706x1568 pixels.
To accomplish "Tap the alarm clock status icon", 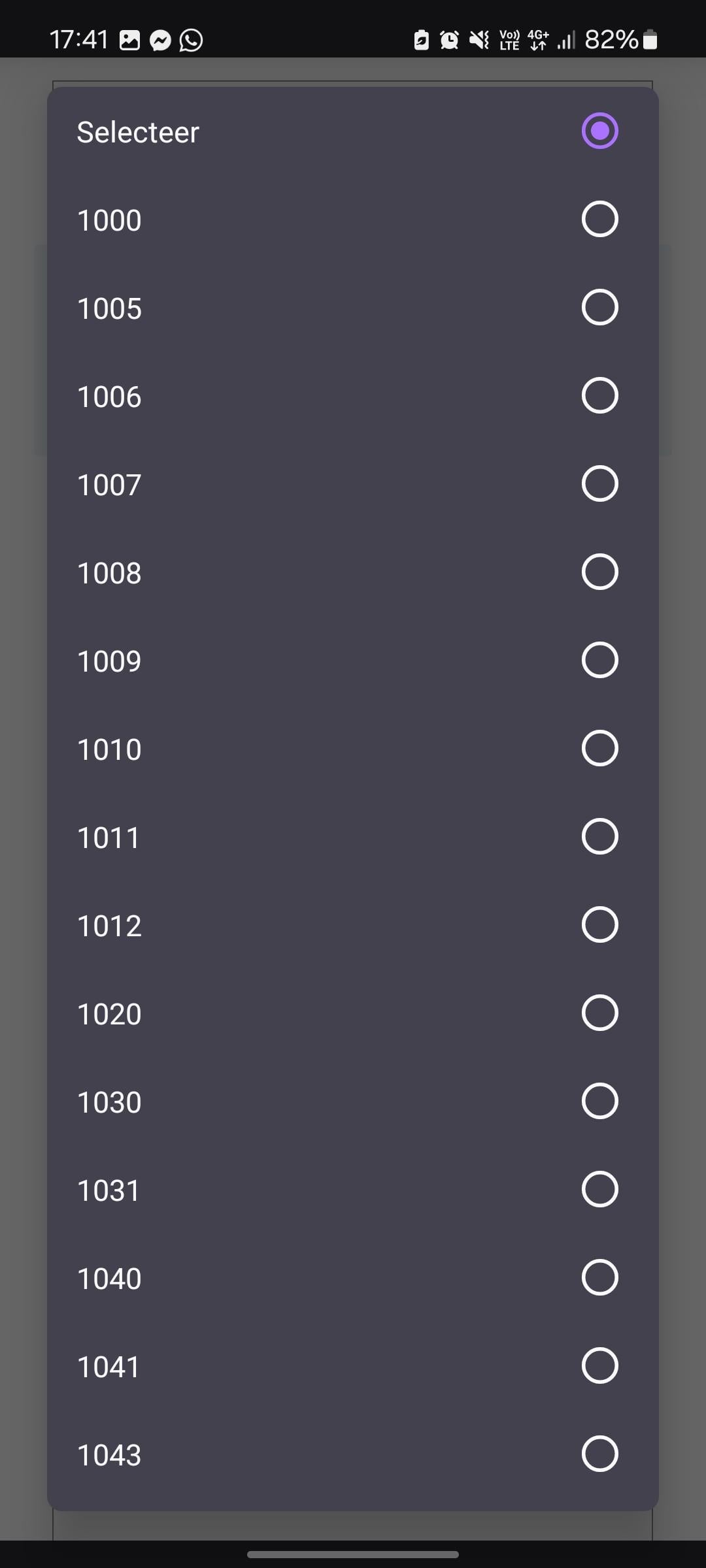I will 449,41.
